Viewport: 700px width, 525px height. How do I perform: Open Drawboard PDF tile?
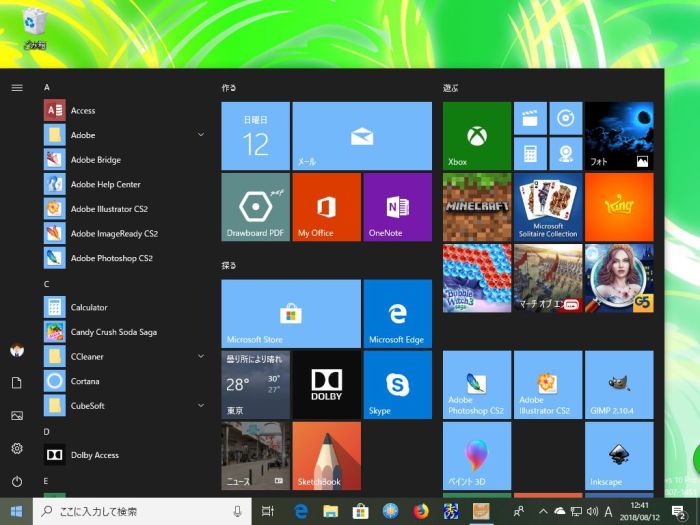(255, 207)
